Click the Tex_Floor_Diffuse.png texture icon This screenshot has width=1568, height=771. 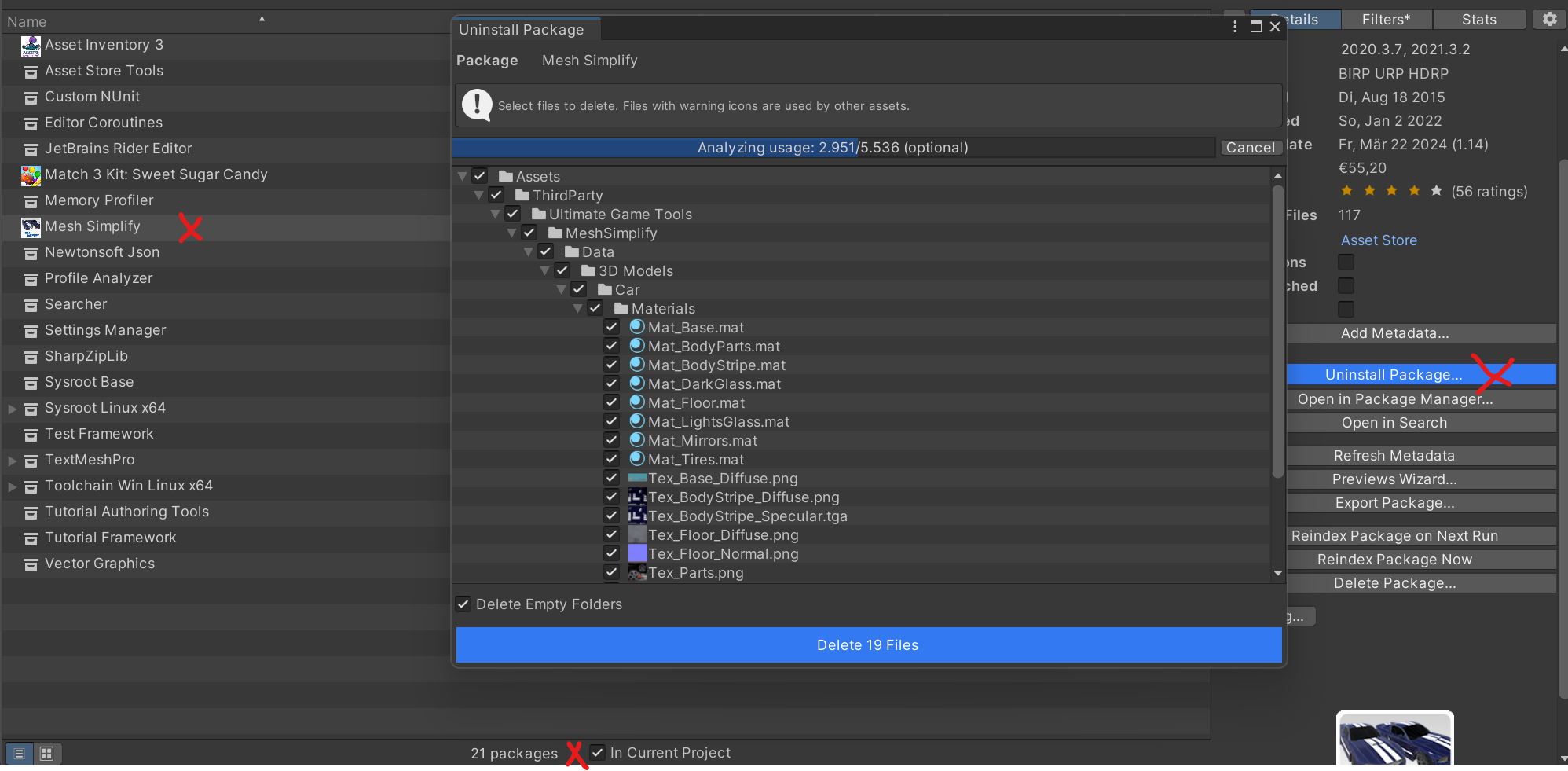tap(637, 534)
